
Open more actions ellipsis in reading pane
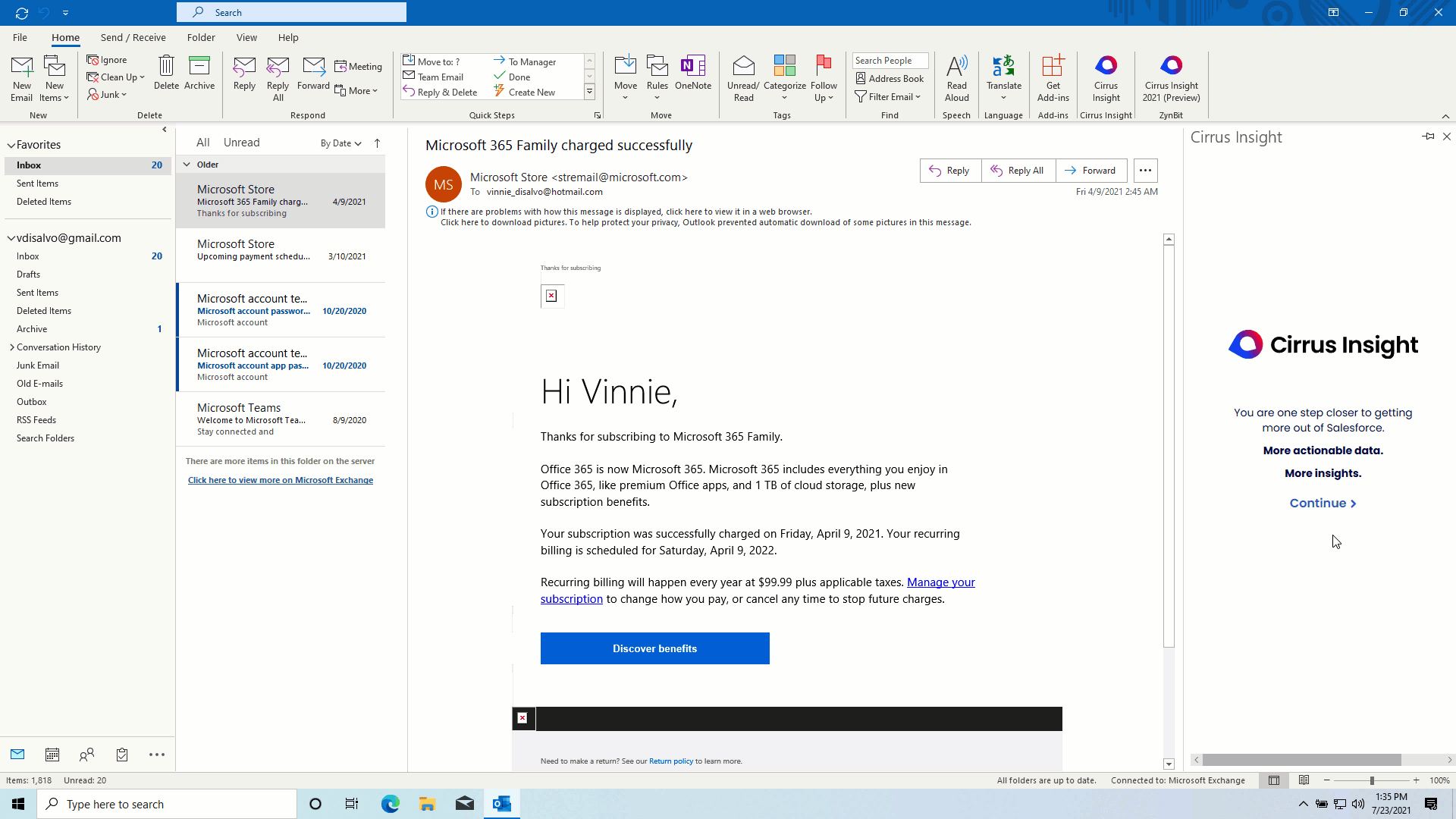(x=1145, y=171)
